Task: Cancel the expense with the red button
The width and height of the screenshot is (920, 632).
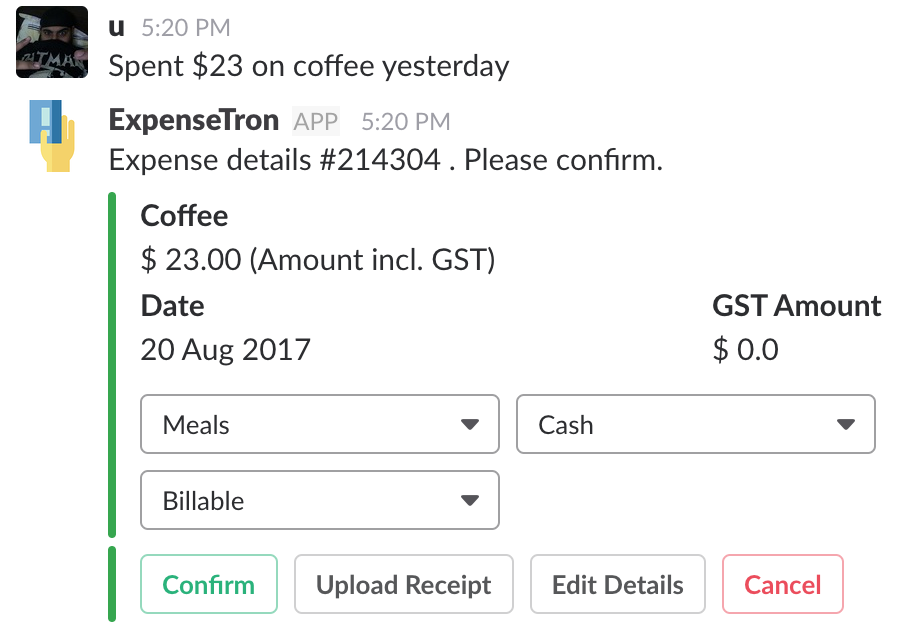Action: (782, 585)
